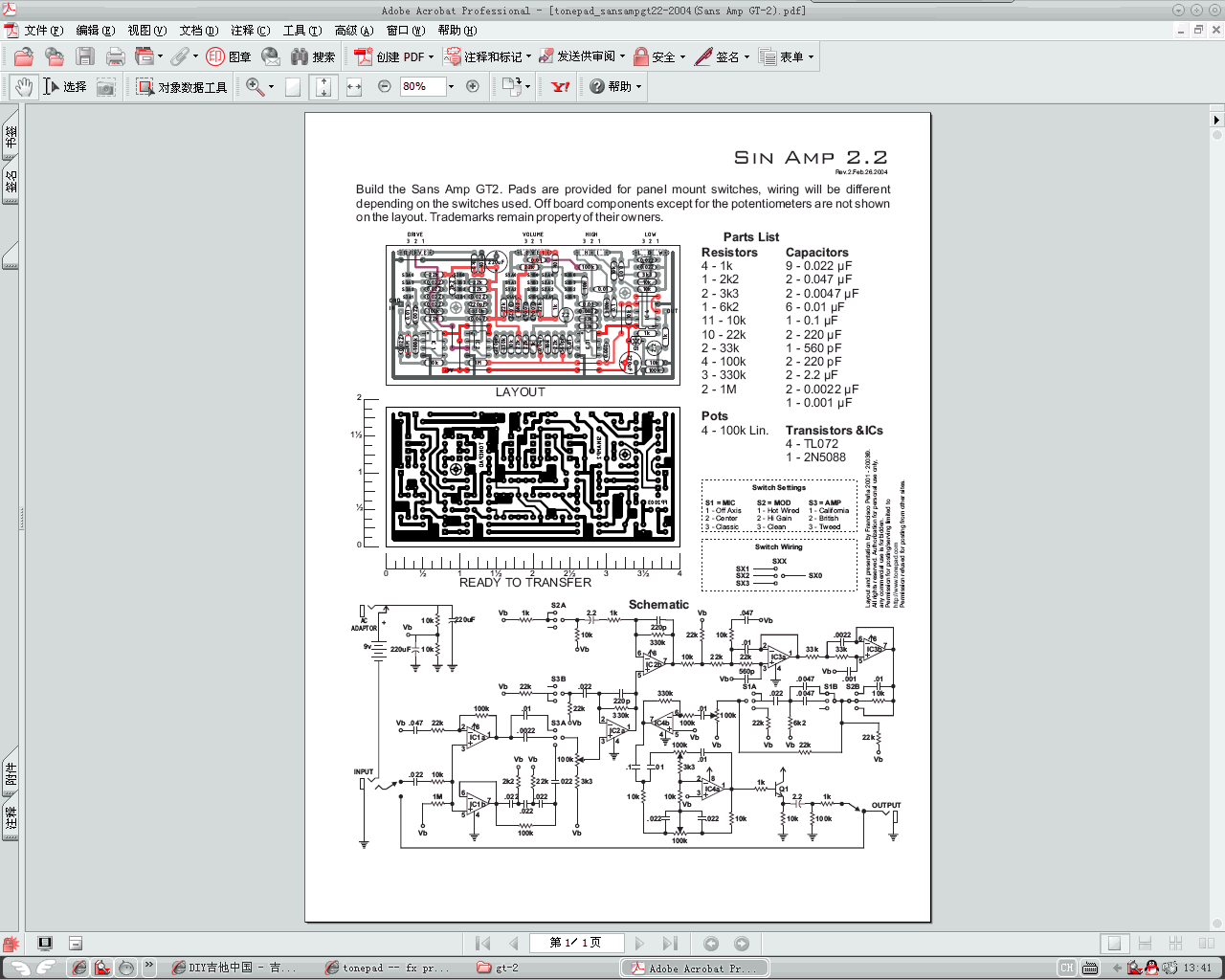Click the Adobe Acrobat taskbar button
The height and width of the screenshot is (980, 1225).
pyautogui.click(x=695, y=969)
